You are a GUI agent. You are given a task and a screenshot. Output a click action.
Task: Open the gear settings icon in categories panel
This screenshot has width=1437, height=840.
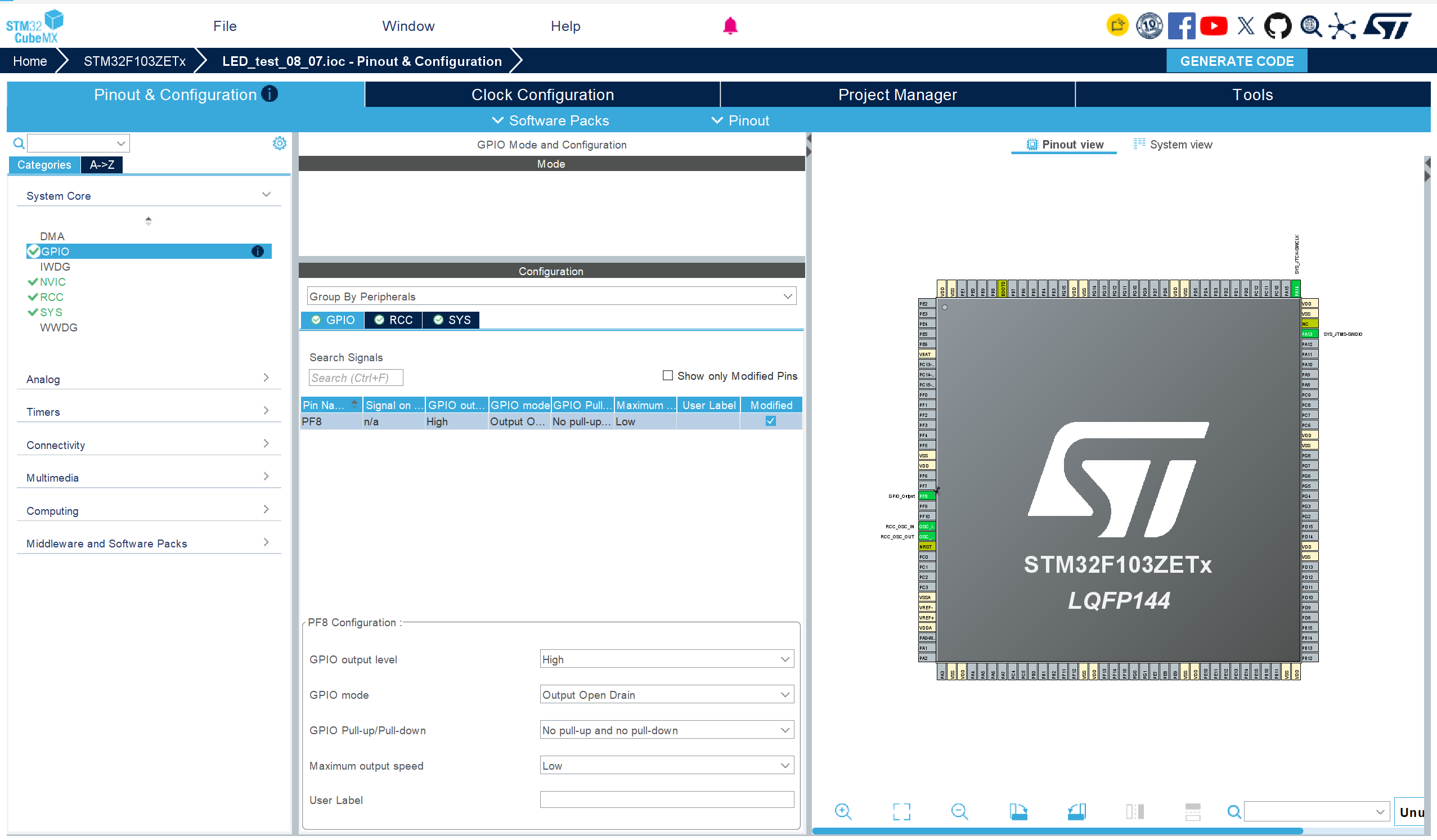click(x=280, y=143)
